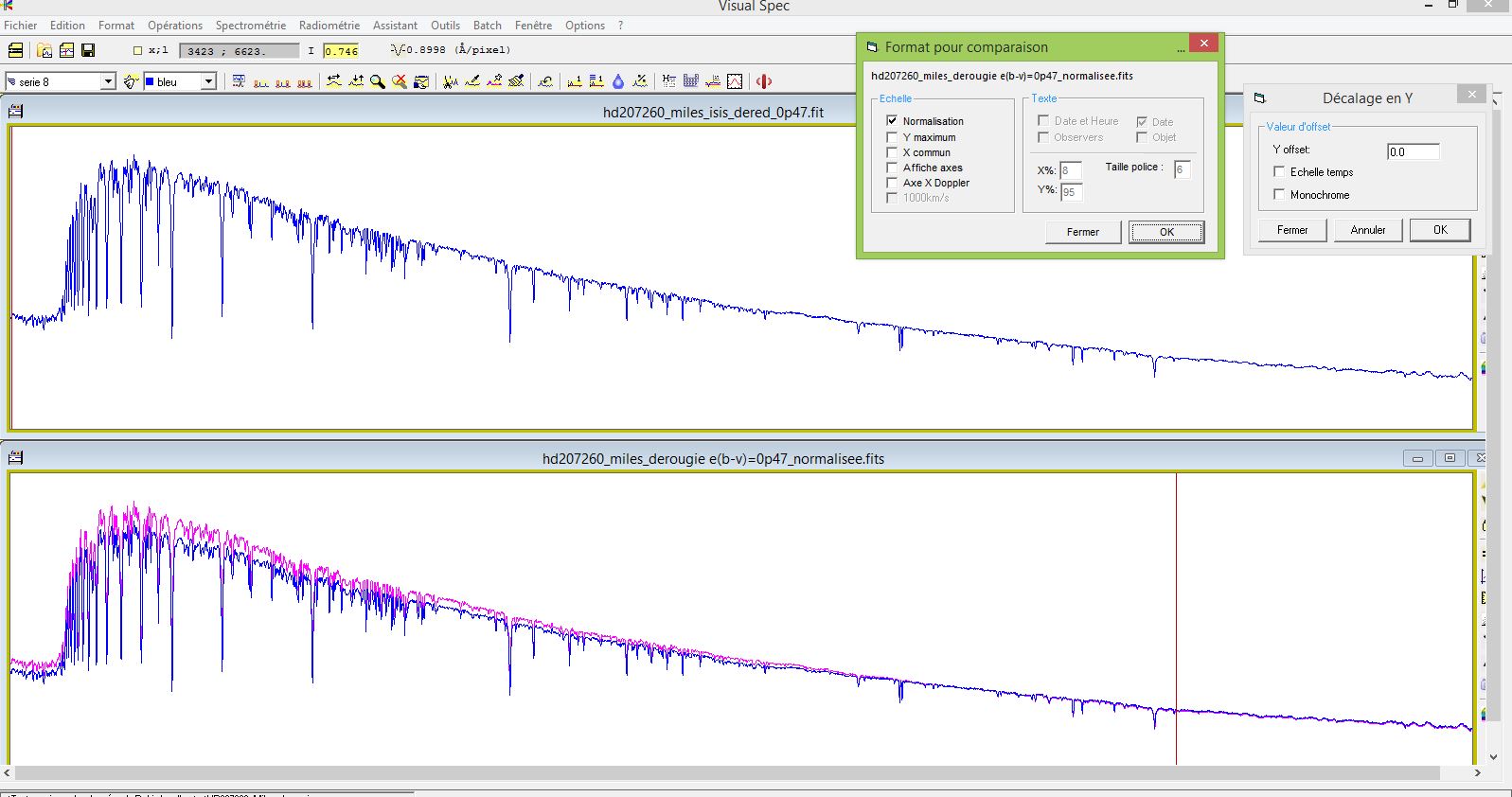The width and height of the screenshot is (1512, 797).
Task: Click the hand pointer icon beside series dropdown
Action: coord(131,81)
